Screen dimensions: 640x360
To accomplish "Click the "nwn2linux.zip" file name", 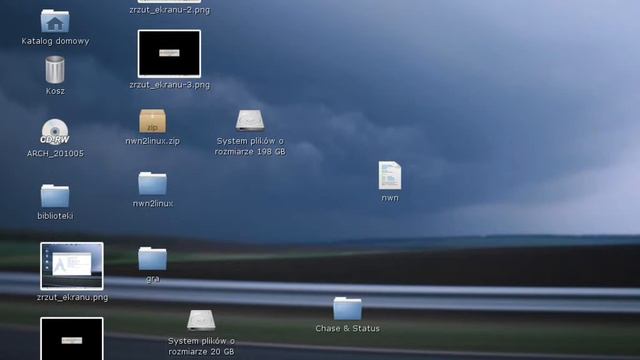I will pos(153,141).
